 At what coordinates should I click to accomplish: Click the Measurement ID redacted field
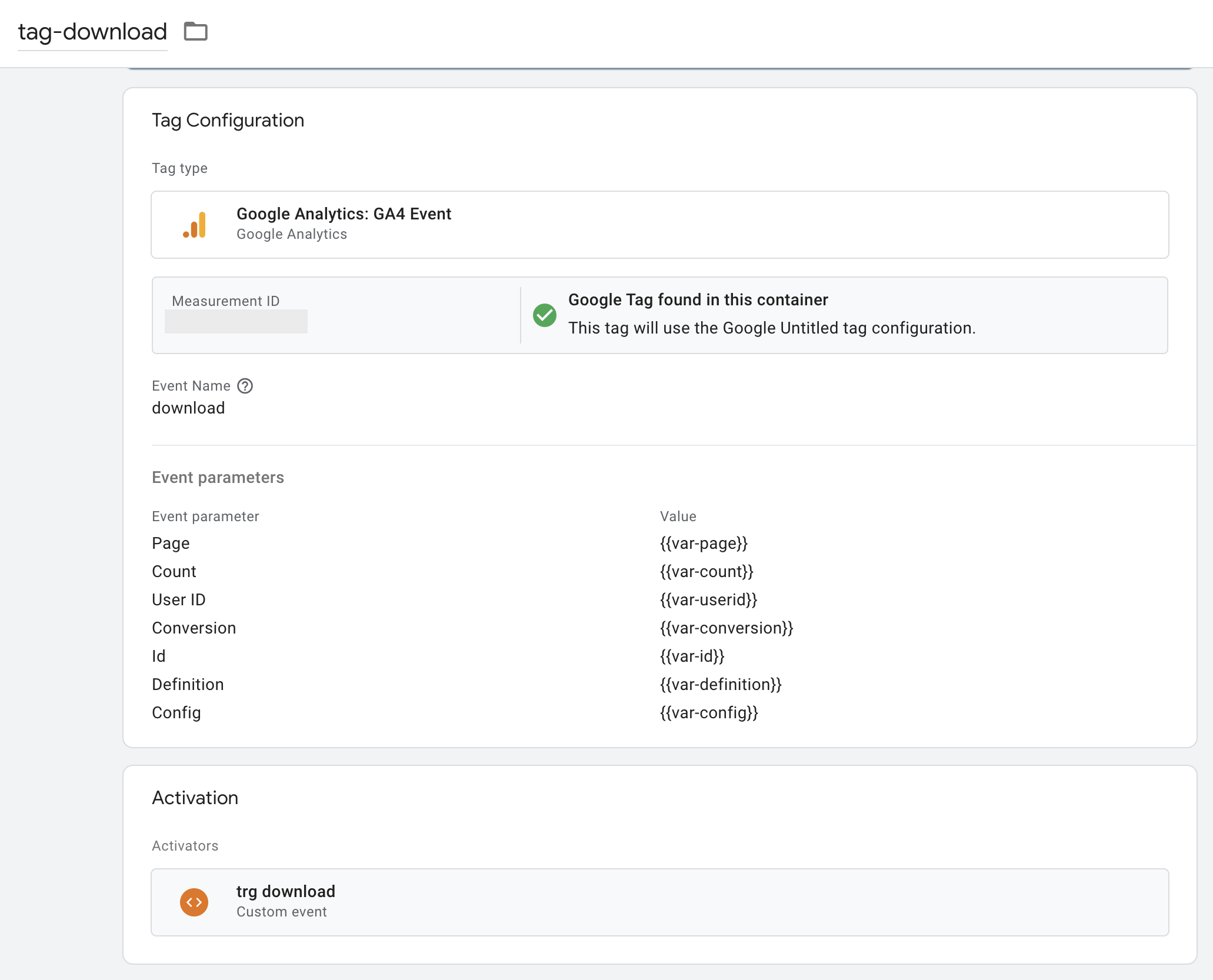coord(236,322)
